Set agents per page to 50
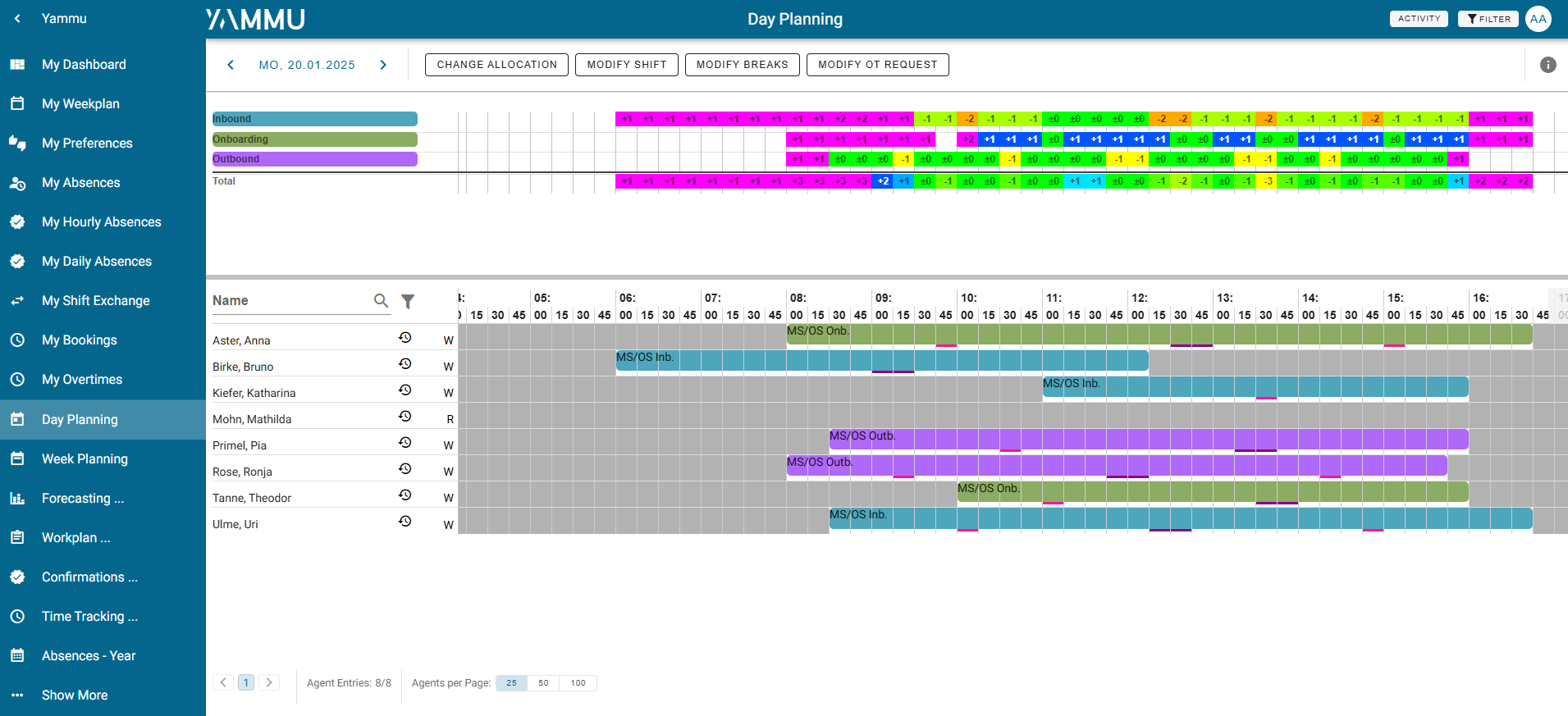This screenshot has width=1568, height=716. (x=543, y=683)
